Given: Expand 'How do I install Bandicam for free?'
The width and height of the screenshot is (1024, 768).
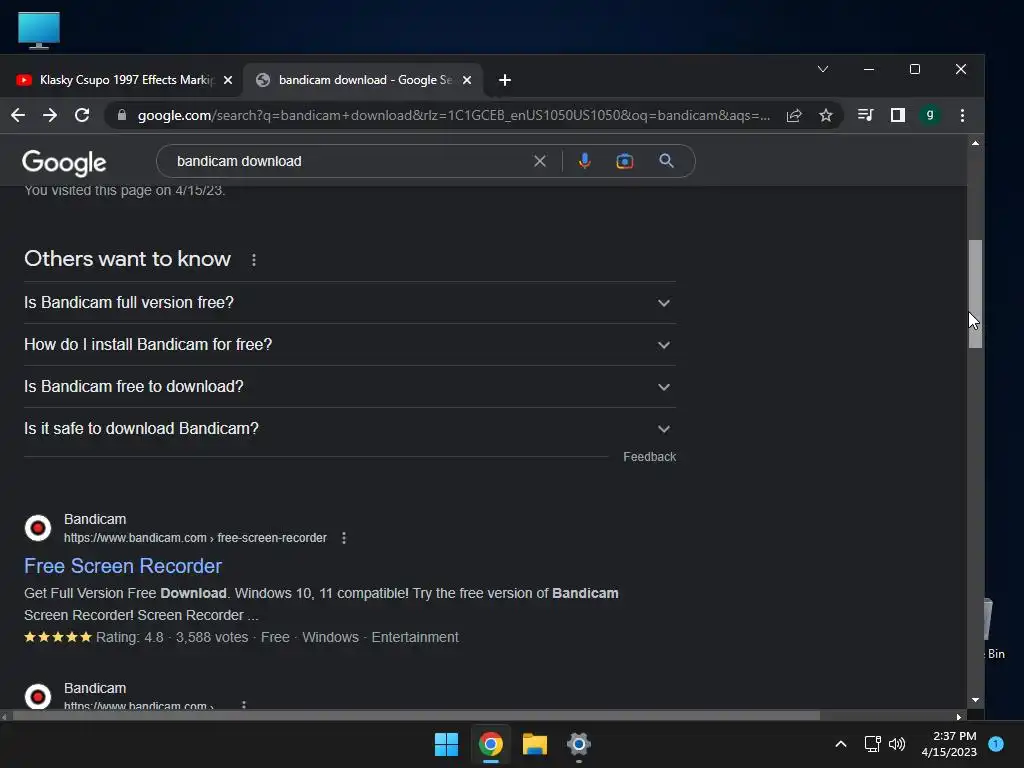Looking at the screenshot, I should tap(349, 345).
